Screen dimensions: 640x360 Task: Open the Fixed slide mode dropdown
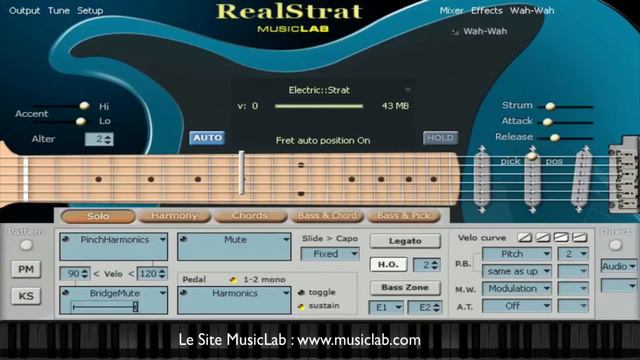[330, 254]
